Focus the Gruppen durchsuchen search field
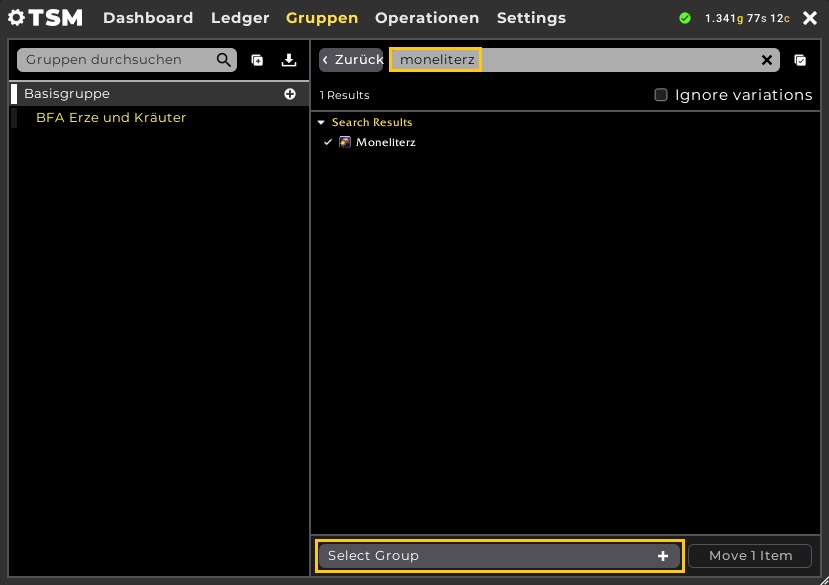 pos(127,60)
